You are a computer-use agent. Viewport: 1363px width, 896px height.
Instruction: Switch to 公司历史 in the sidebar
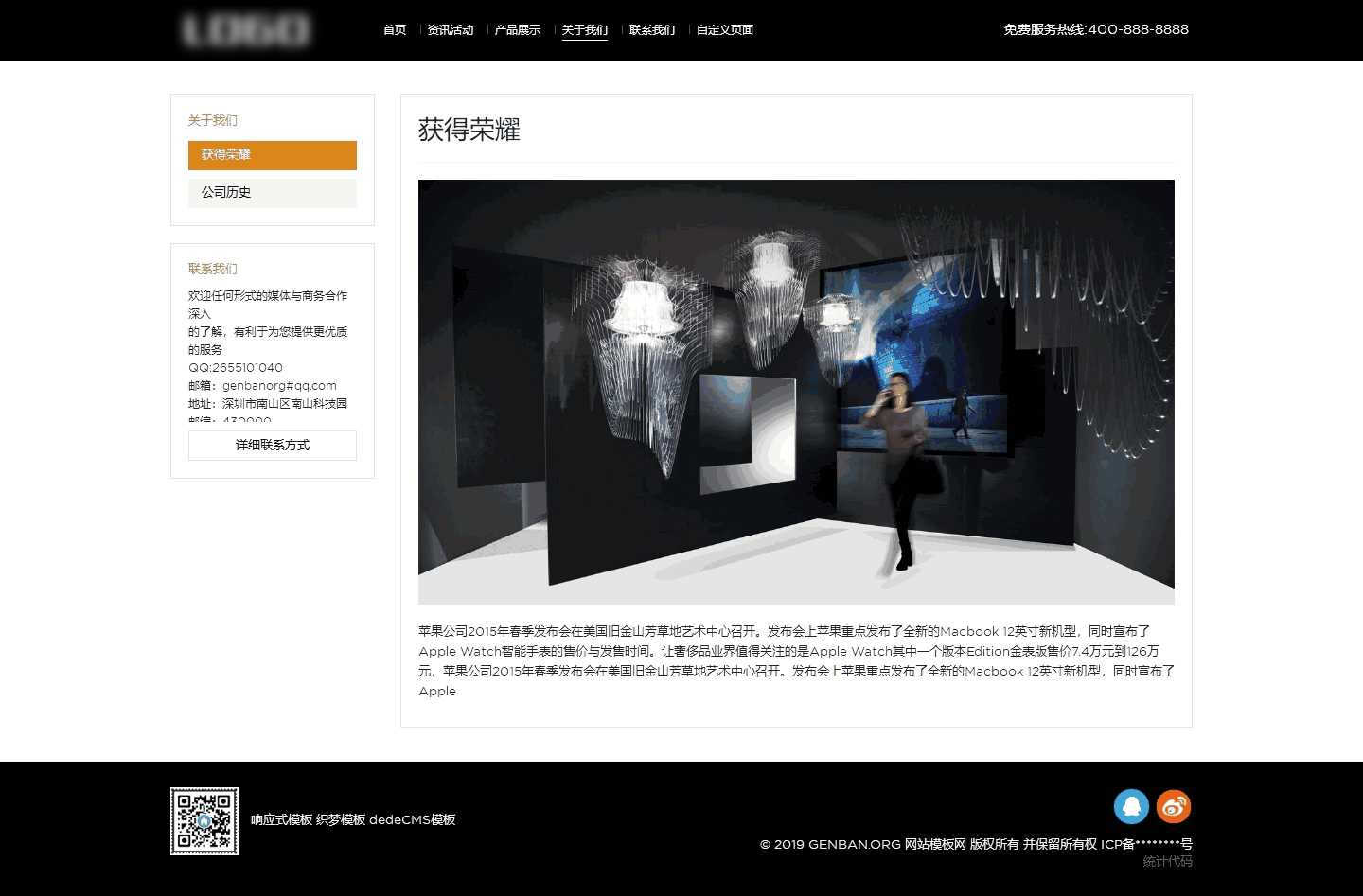(x=273, y=193)
